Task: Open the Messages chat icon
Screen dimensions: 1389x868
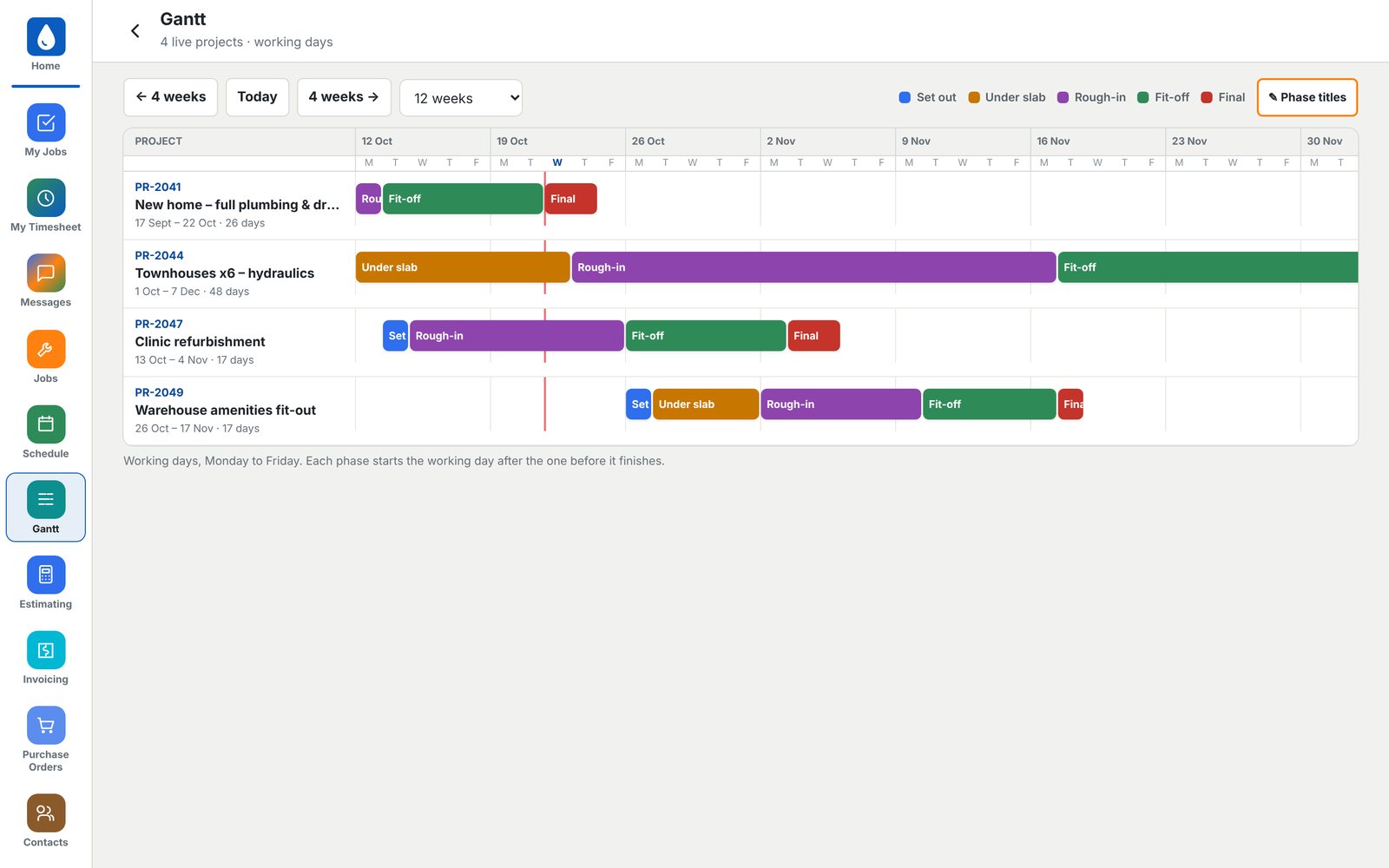Action: [x=46, y=273]
